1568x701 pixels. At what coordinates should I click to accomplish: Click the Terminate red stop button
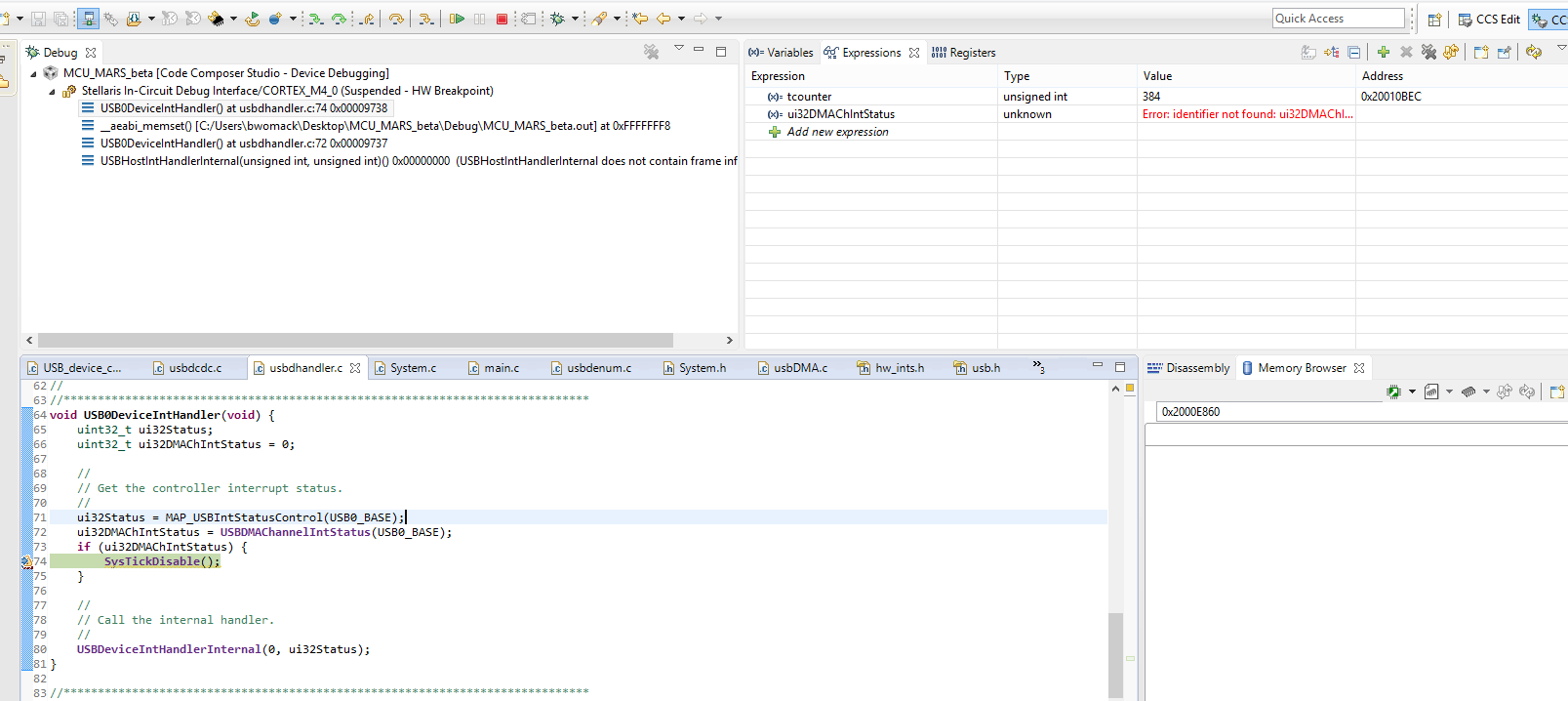pos(502,19)
